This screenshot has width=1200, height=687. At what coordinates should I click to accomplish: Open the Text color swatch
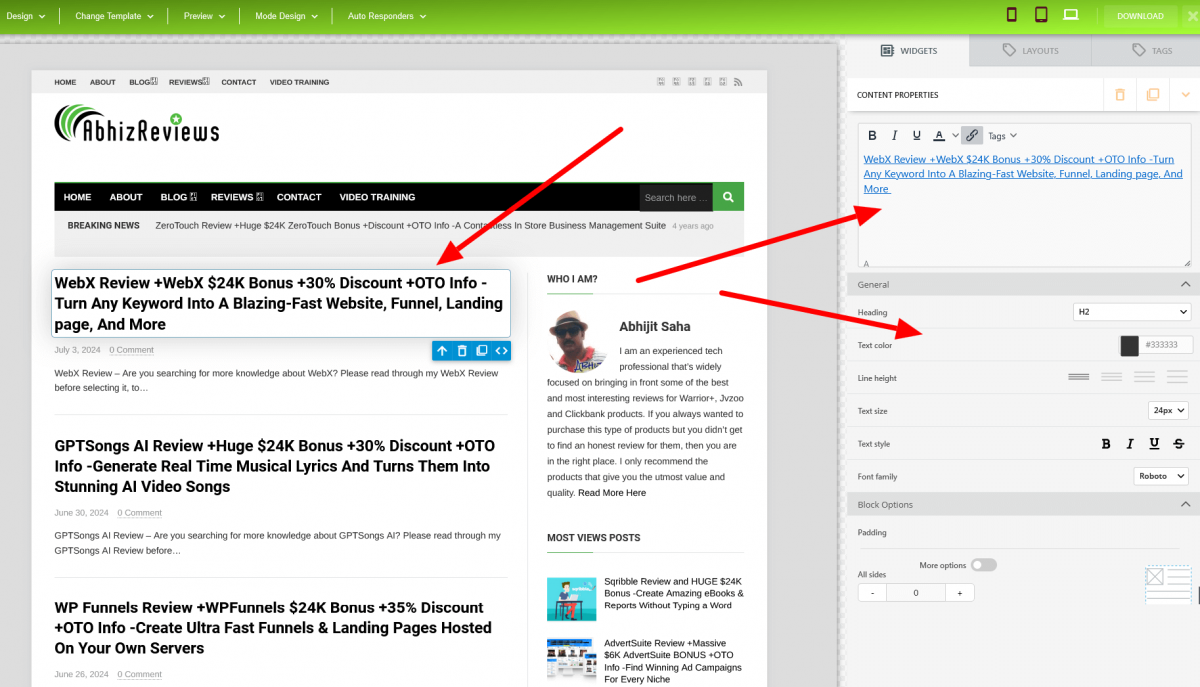pos(1130,345)
